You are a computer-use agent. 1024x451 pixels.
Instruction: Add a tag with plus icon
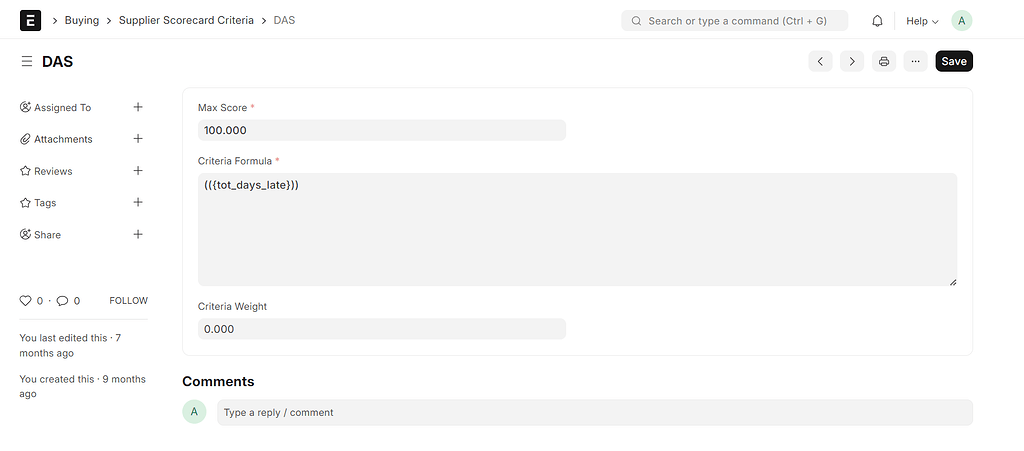138,202
